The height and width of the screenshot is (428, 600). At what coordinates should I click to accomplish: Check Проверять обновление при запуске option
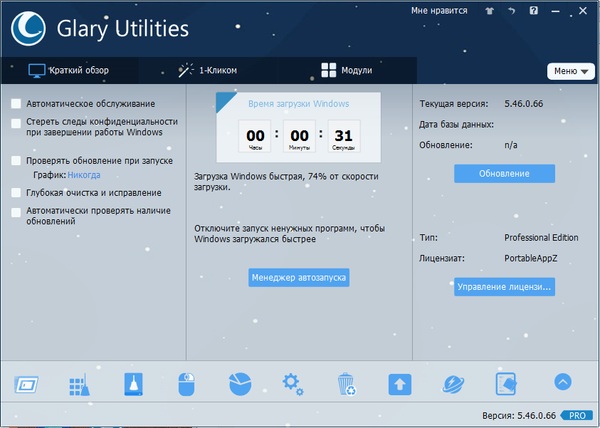(x=16, y=160)
